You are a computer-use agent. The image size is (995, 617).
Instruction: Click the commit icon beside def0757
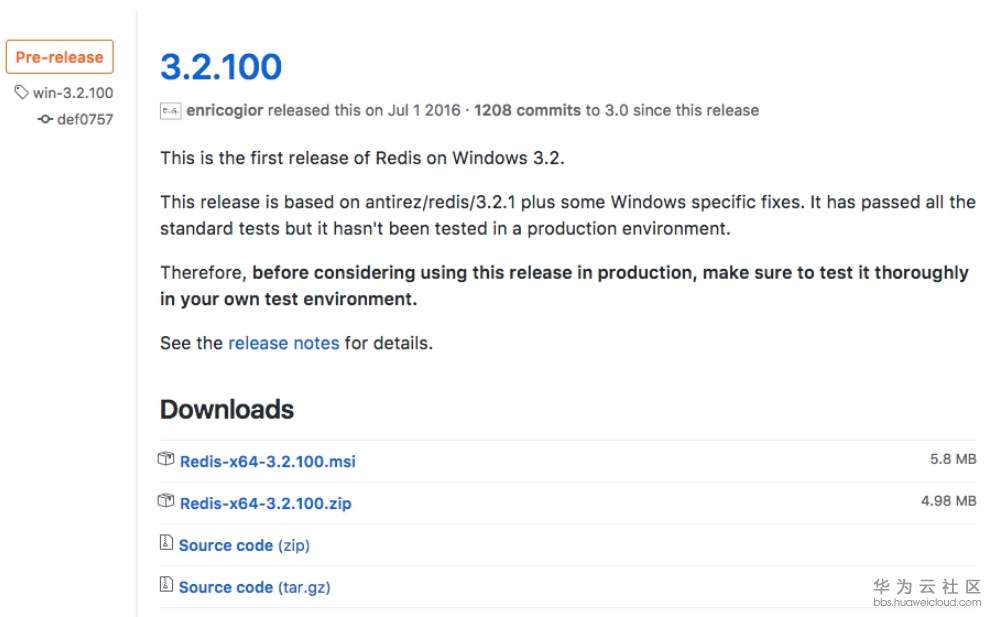coord(45,120)
